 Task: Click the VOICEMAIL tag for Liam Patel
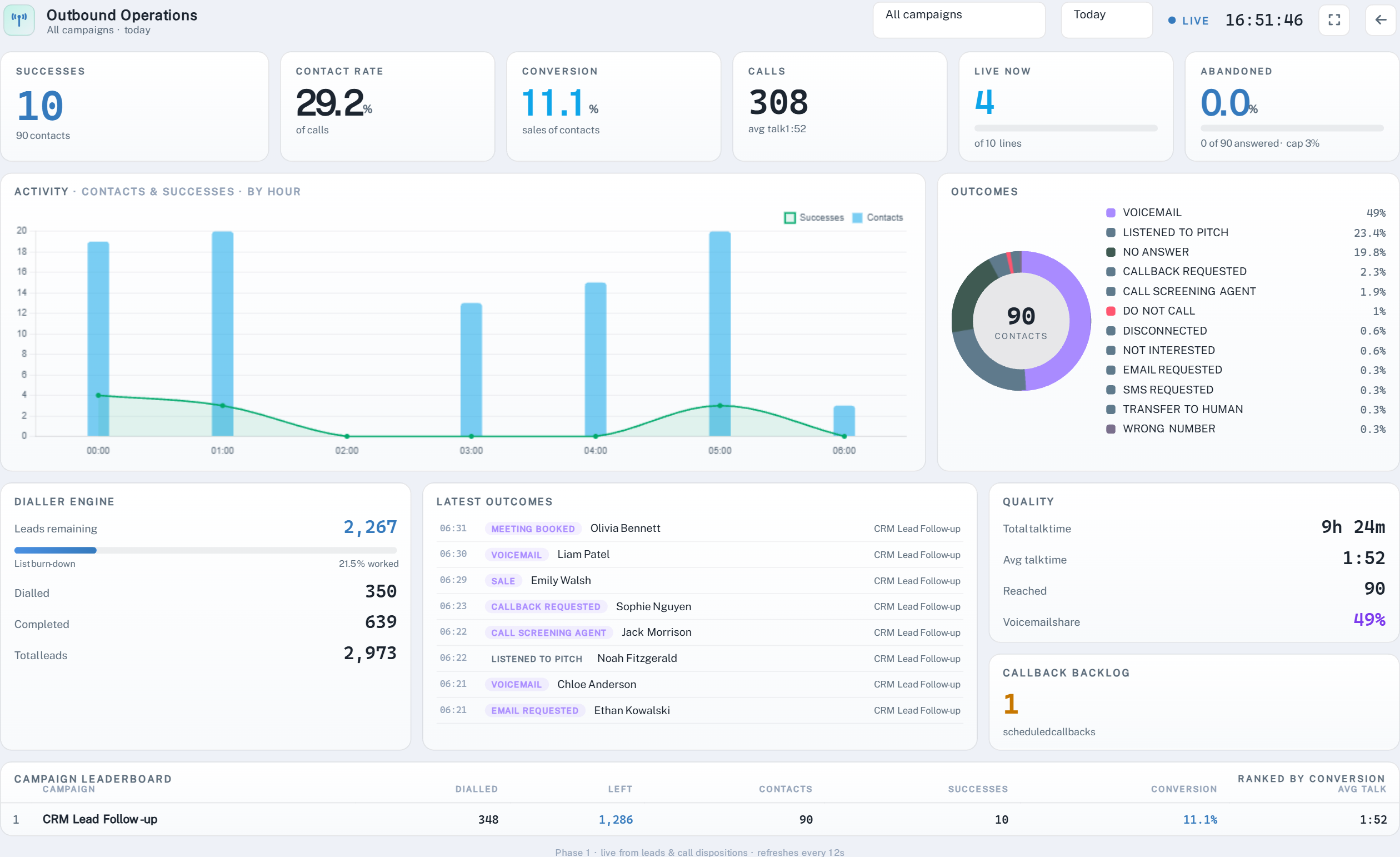tap(517, 555)
